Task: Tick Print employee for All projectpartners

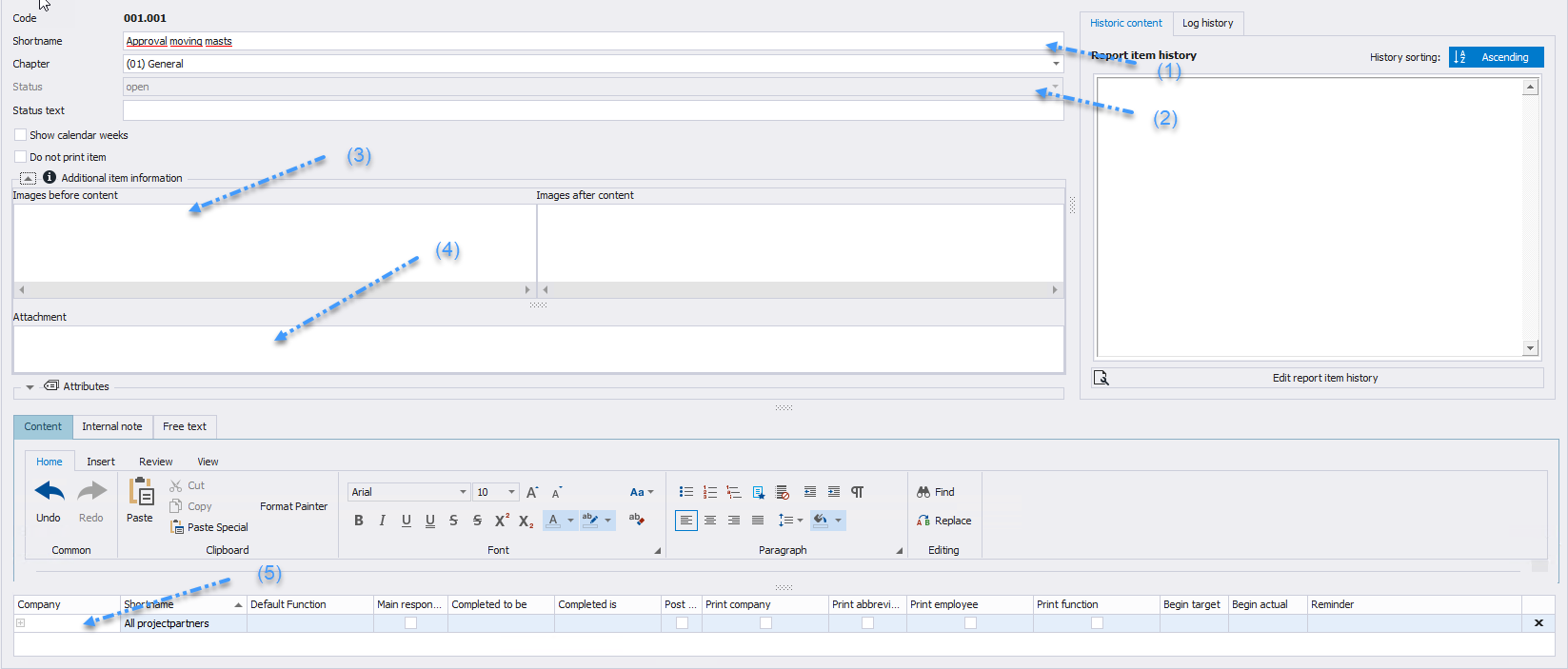Action: coord(970,623)
